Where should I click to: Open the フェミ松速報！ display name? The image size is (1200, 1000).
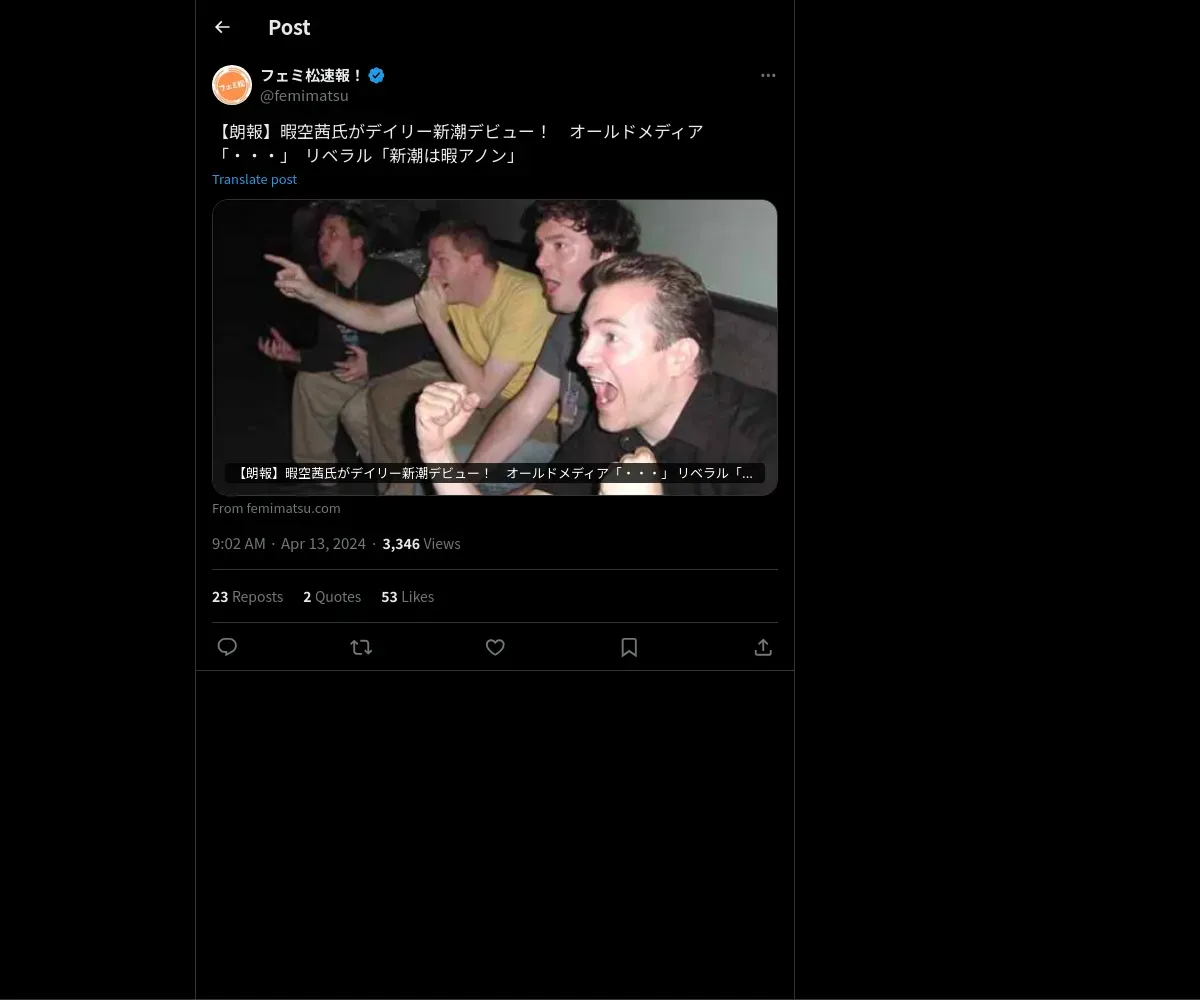pyautogui.click(x=312, y=75)
